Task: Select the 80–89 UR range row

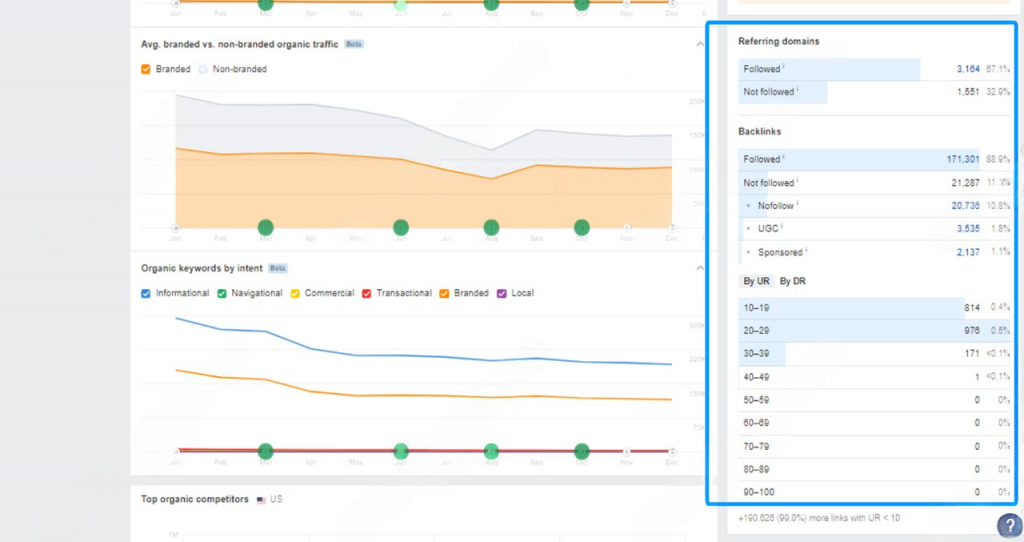Action: coord(874,470)
